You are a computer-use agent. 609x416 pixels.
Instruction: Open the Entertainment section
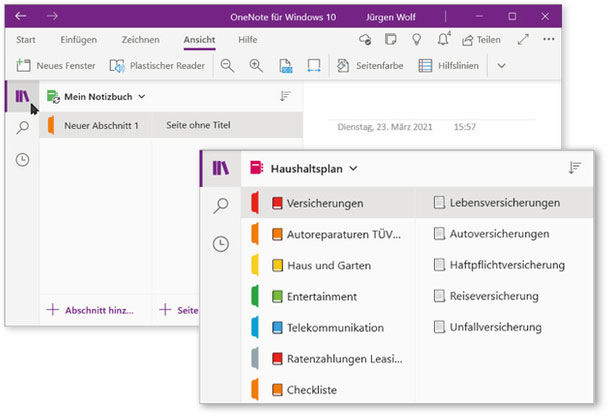click(x=328, y=296)
